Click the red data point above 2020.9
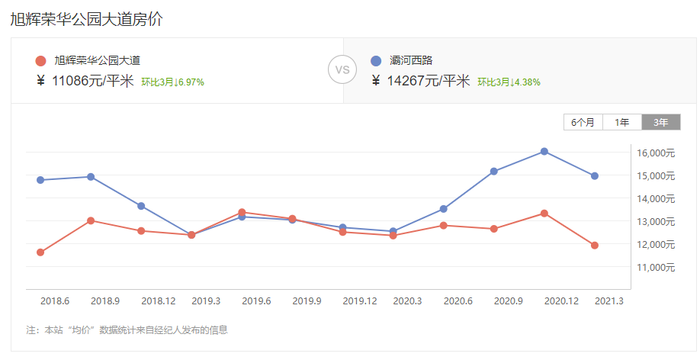This screenshot has height=360, width=700. 494,229
